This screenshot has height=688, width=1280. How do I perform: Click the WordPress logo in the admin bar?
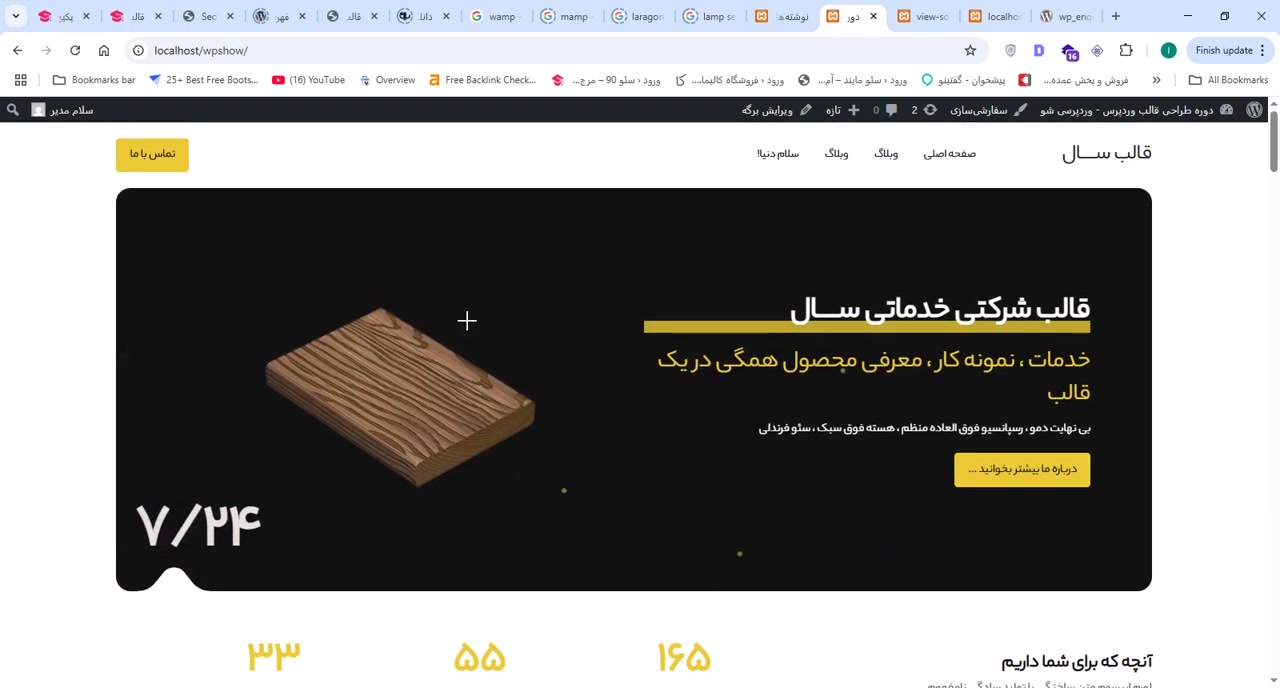click(x=1255, y=110)
